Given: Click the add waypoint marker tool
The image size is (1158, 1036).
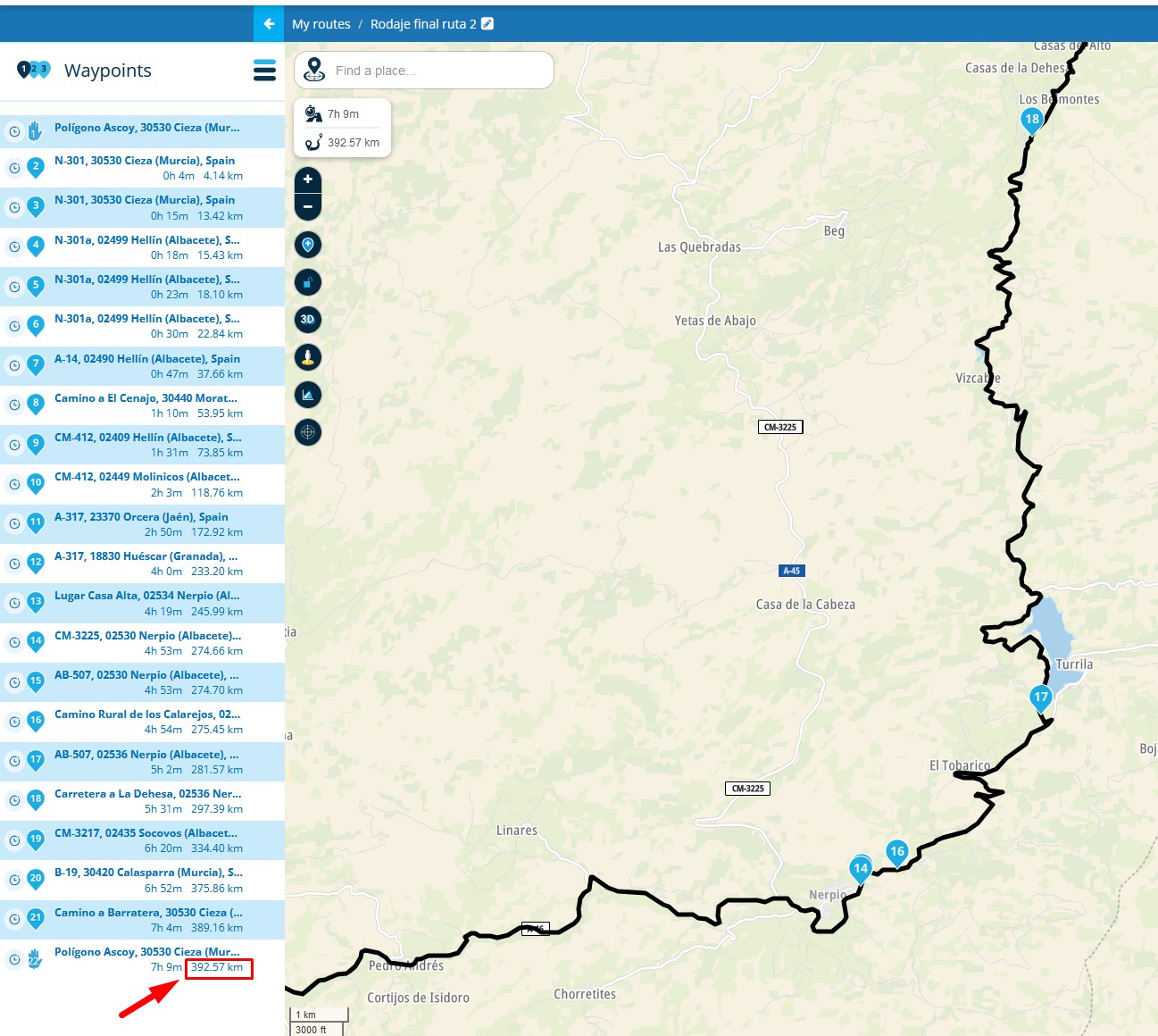Looking at the screenshot, I should tap(308, 245).
